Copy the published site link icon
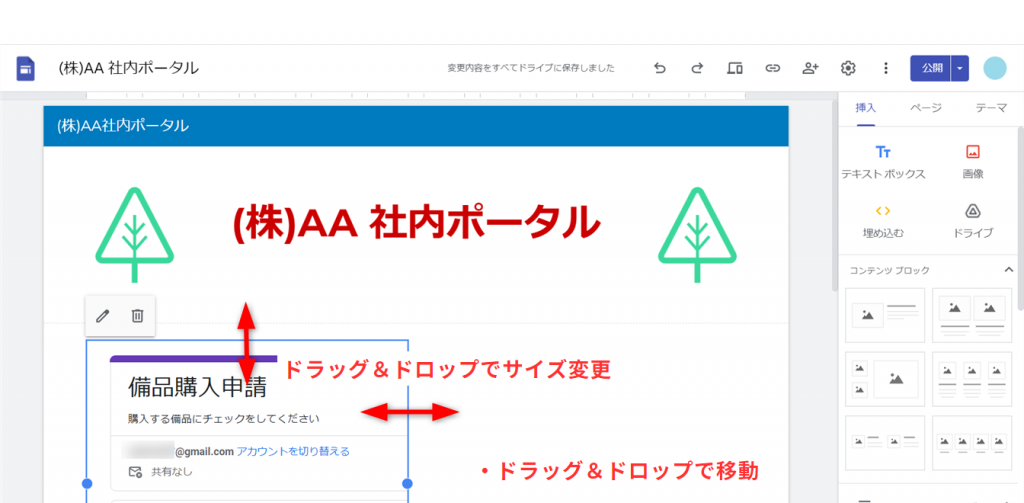Image resolution: width=1024 pixels, height=503 pixels. (772, 68)
